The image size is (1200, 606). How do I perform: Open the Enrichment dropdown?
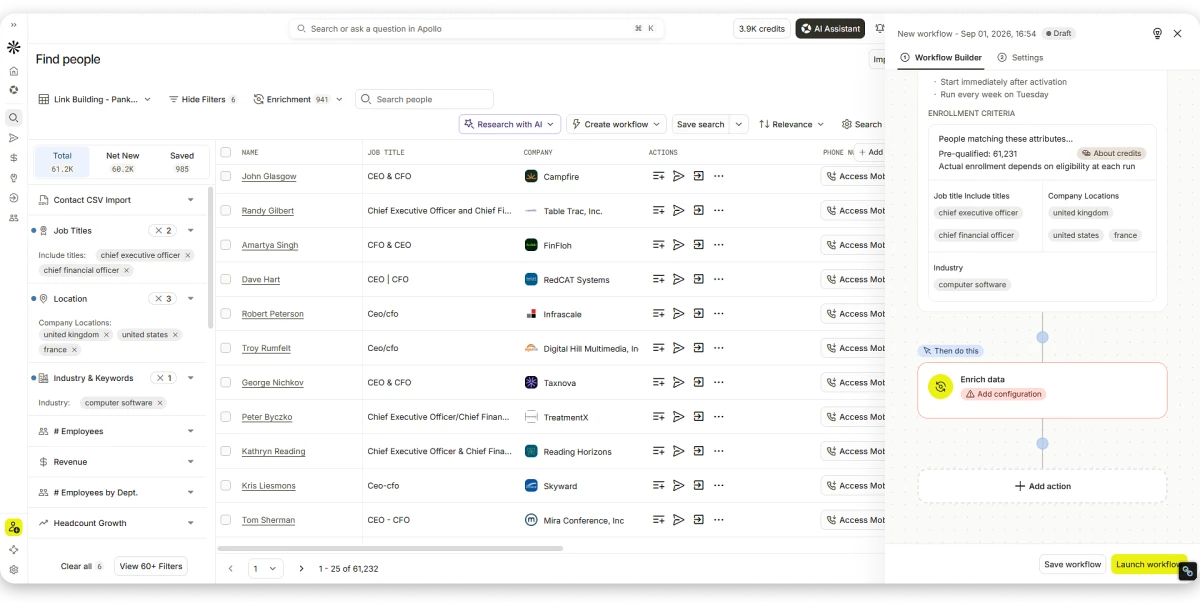tap(298, 99)
